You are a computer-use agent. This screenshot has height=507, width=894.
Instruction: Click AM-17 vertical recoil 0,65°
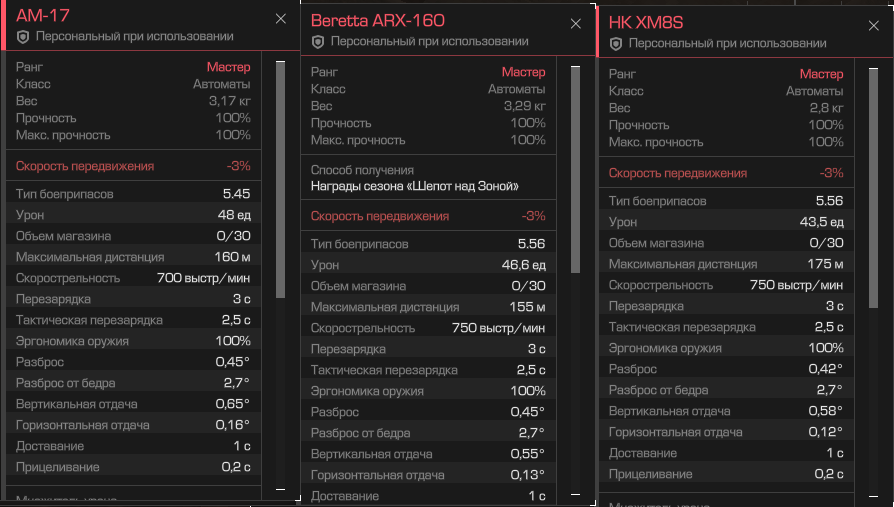click(233, 404)
